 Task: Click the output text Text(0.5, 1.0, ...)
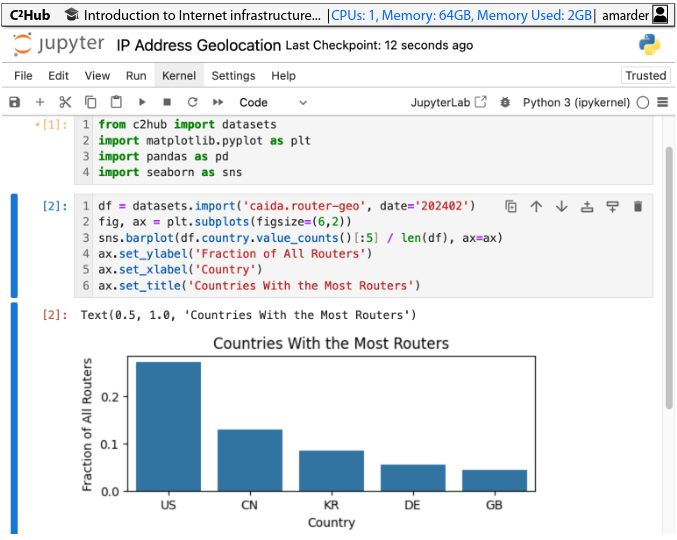248,315
